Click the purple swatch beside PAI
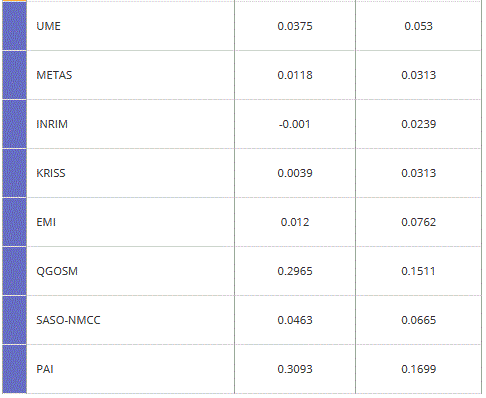This screenshot has width=486, height=398. pos(14,369)
